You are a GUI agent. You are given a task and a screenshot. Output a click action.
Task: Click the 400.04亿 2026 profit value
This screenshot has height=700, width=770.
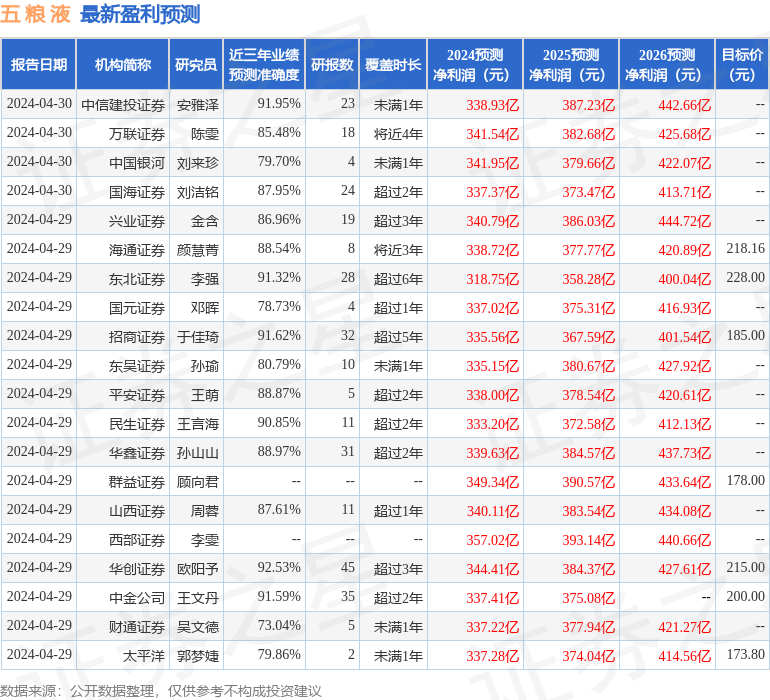pyautogui.click(x=685, y=279)
